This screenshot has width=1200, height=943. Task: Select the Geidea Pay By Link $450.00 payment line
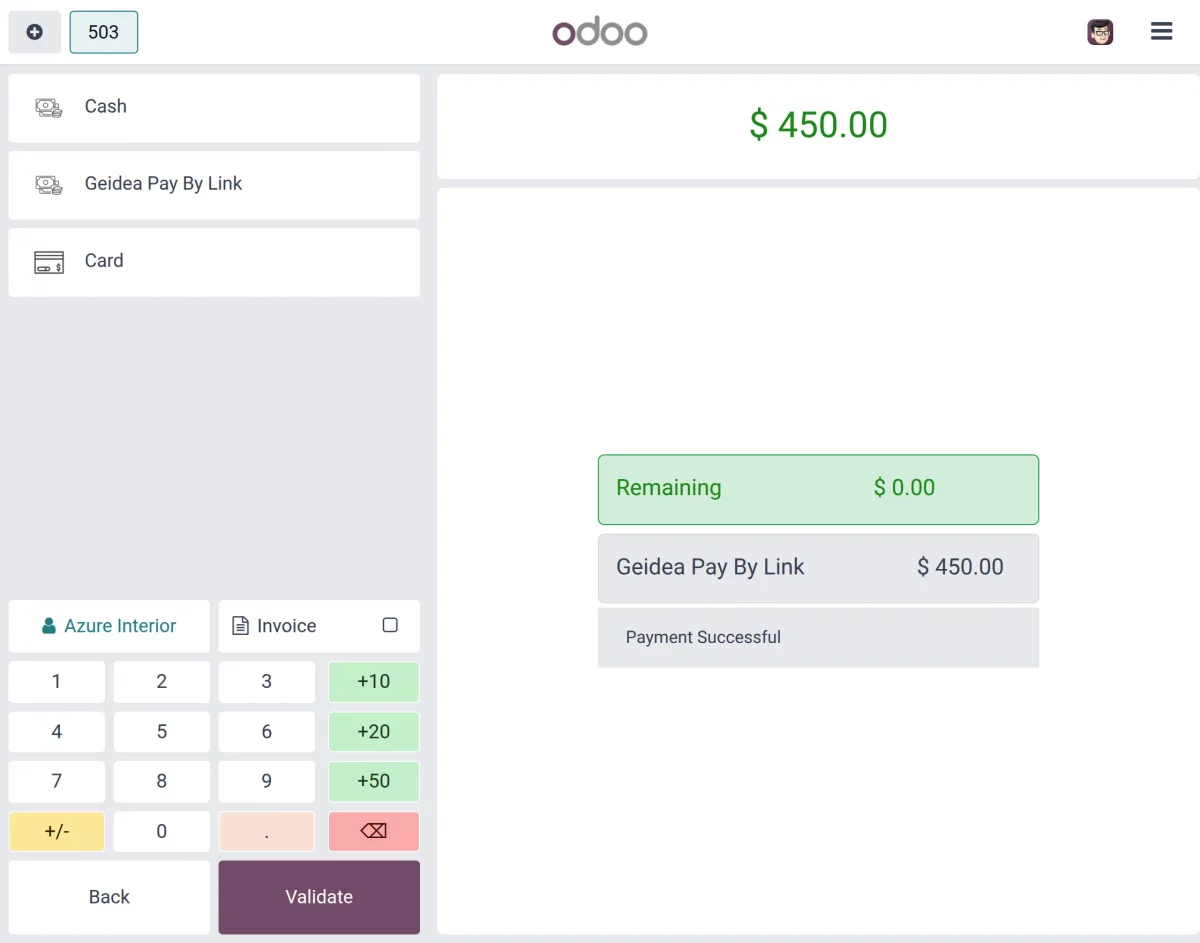(818, 567)
